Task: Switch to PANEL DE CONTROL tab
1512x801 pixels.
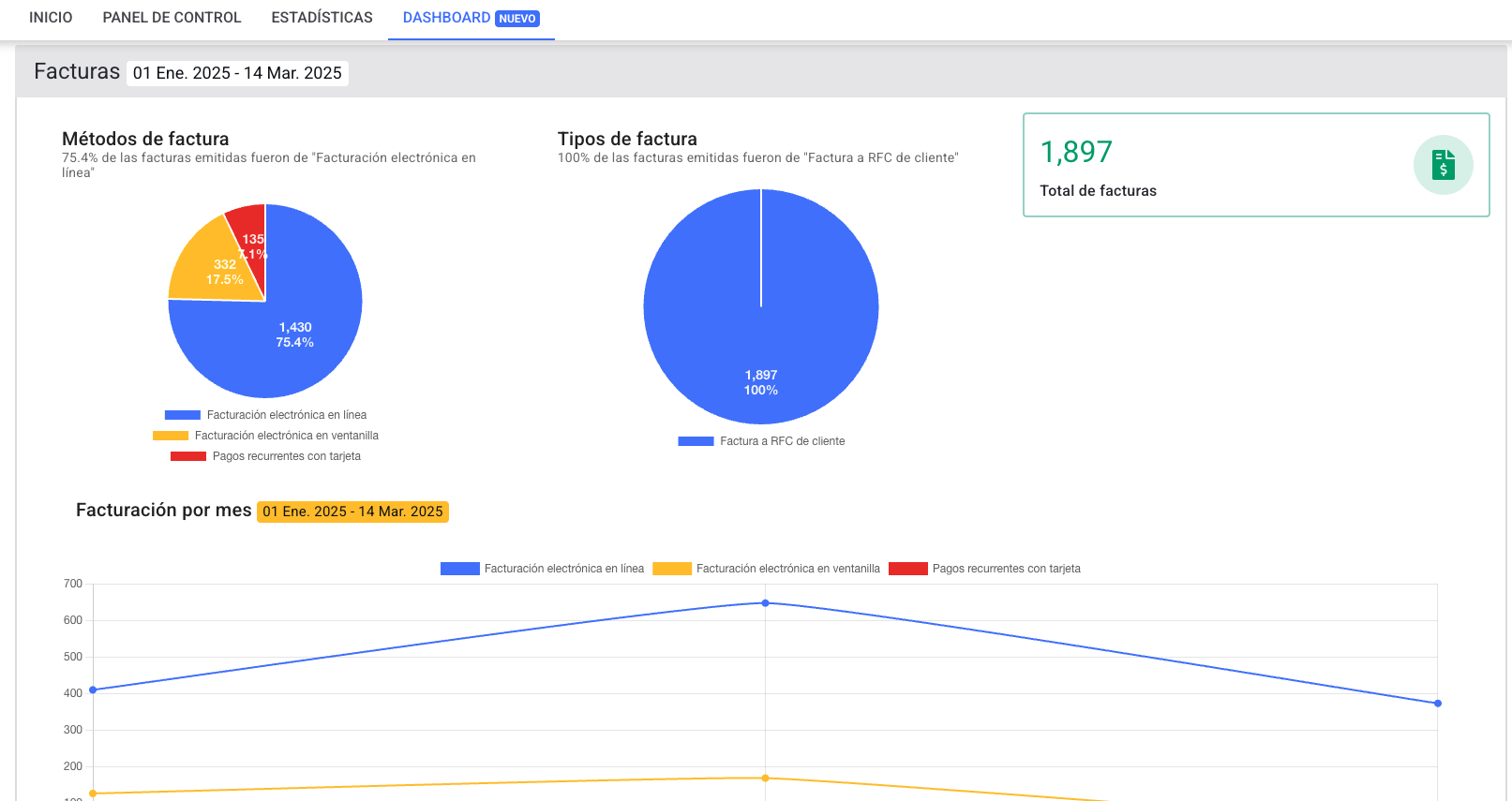Action: 172,18
